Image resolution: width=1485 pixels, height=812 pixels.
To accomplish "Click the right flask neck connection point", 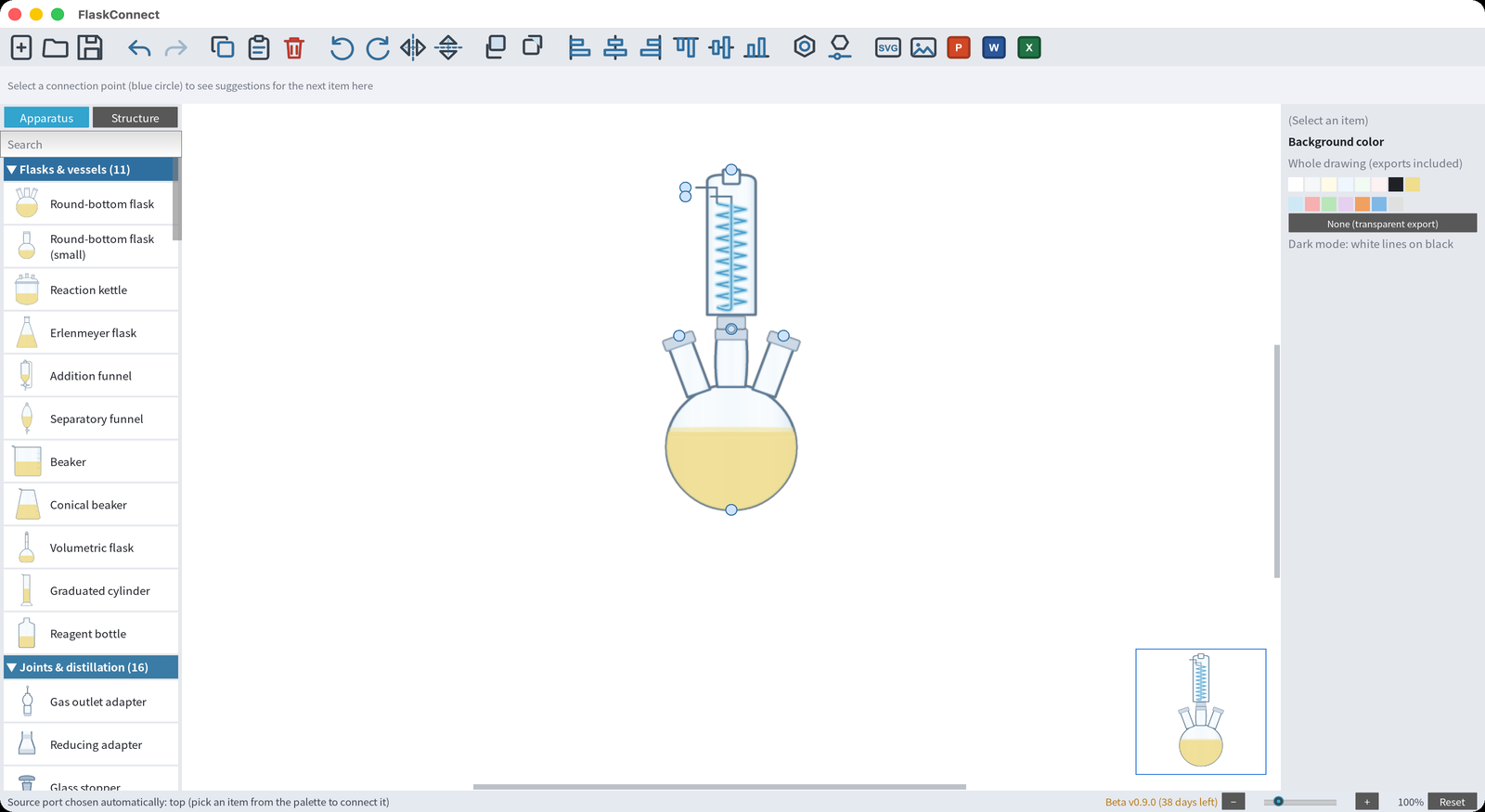I will (783, 336).
